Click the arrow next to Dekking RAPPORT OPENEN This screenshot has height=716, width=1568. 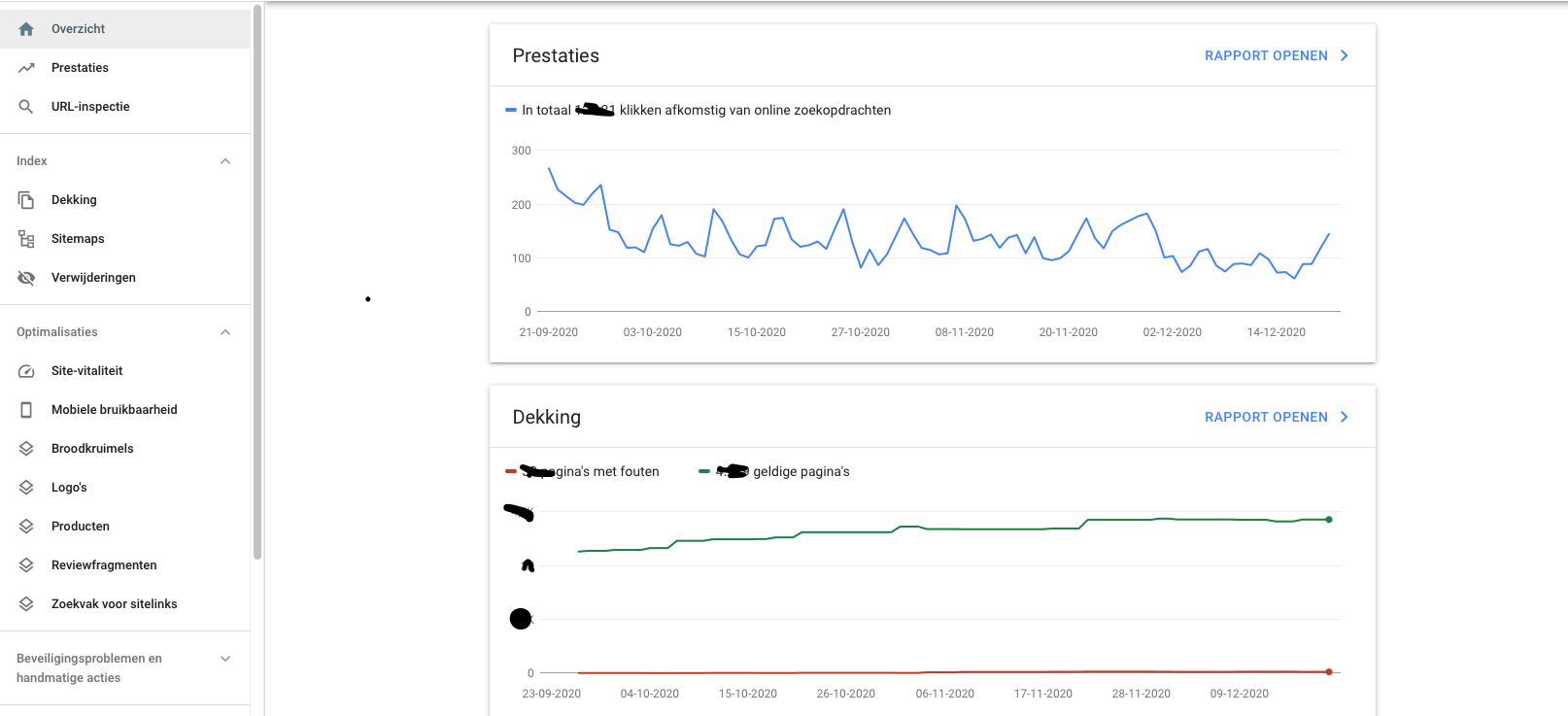tap(1345, 418)
